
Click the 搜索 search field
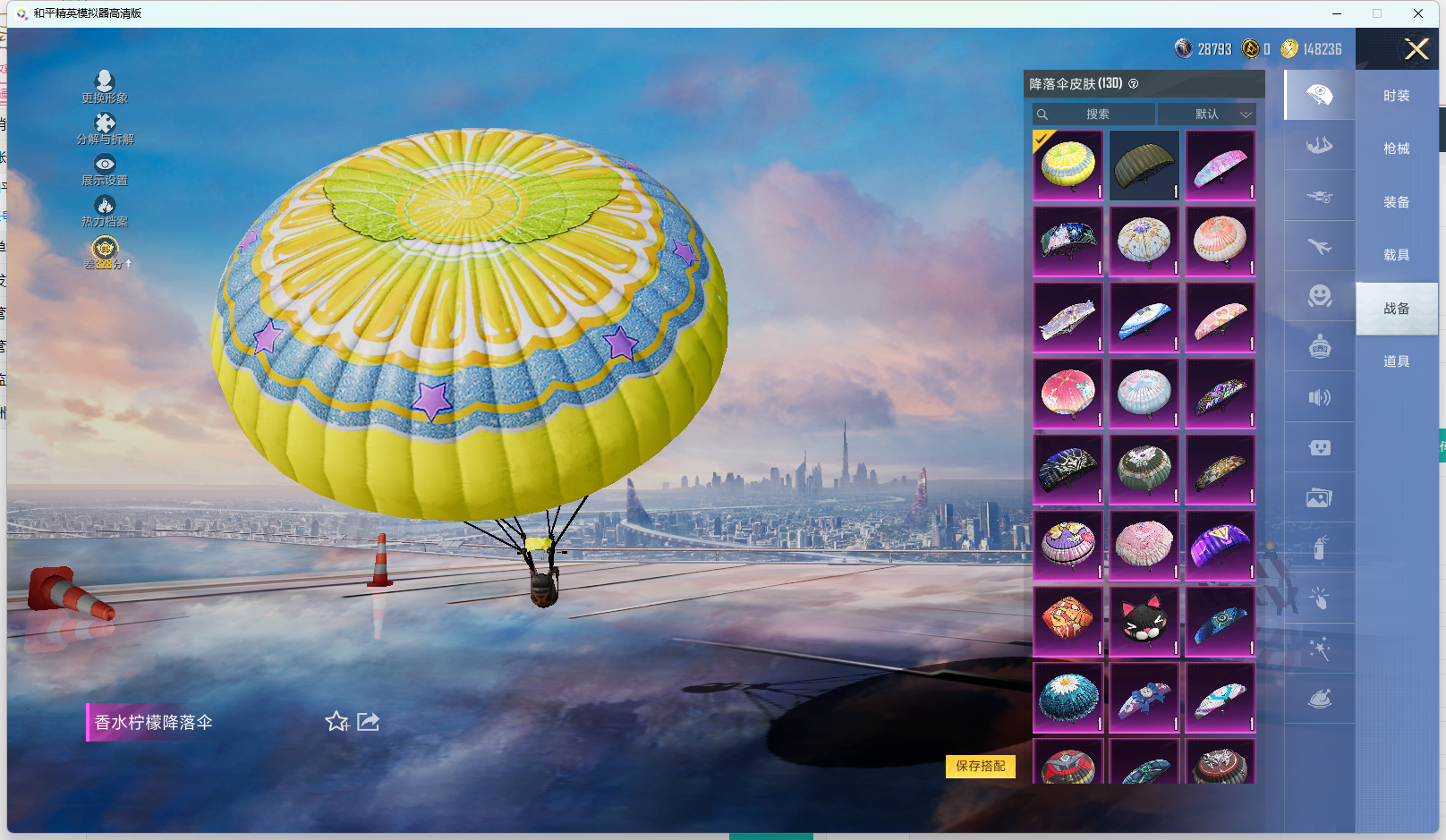click(1093, 115)
